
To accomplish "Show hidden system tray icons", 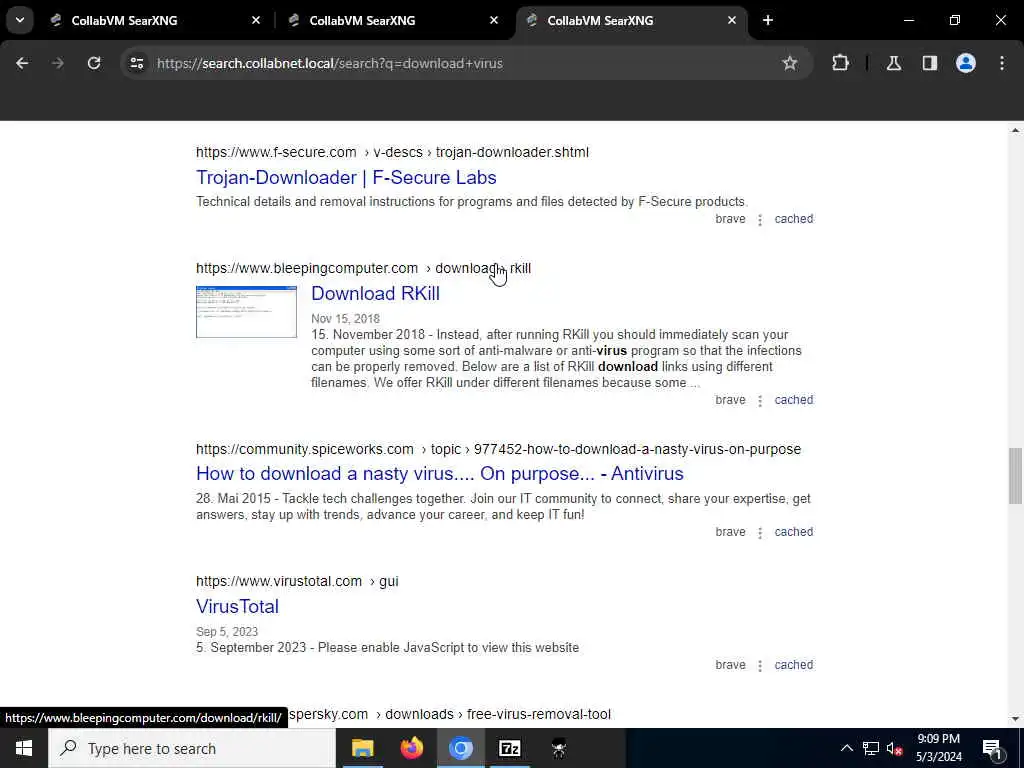I will click(846, 748).
